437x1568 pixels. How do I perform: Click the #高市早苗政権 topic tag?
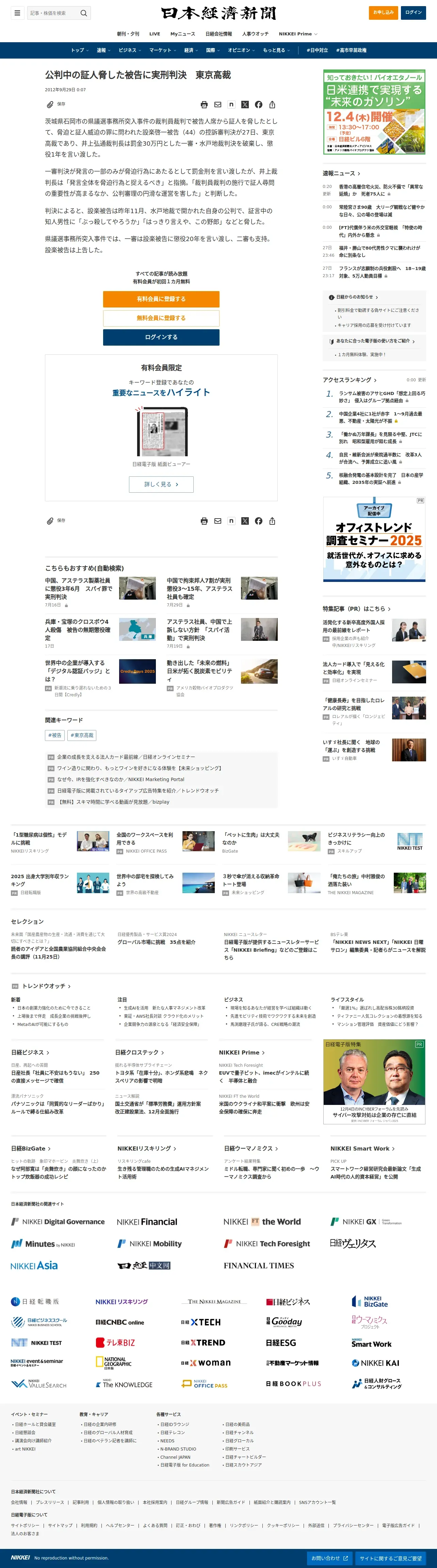tap(351, 50)
